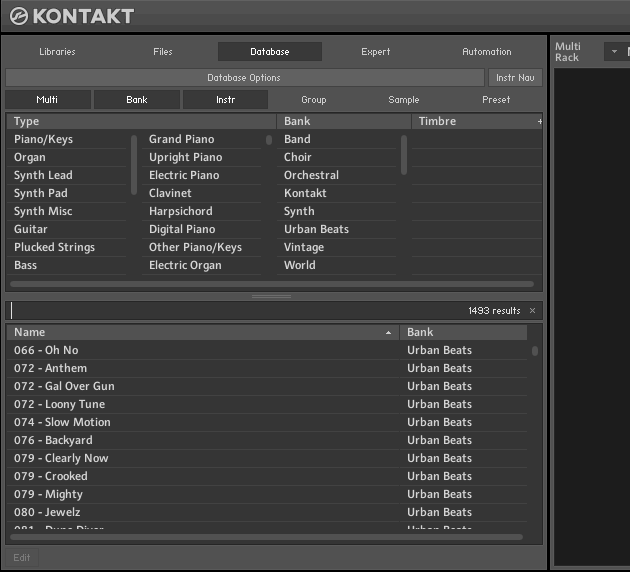Screen dimensions: 630x572
Task: Click the Bank attribute column header
Action: pos(344,121)
